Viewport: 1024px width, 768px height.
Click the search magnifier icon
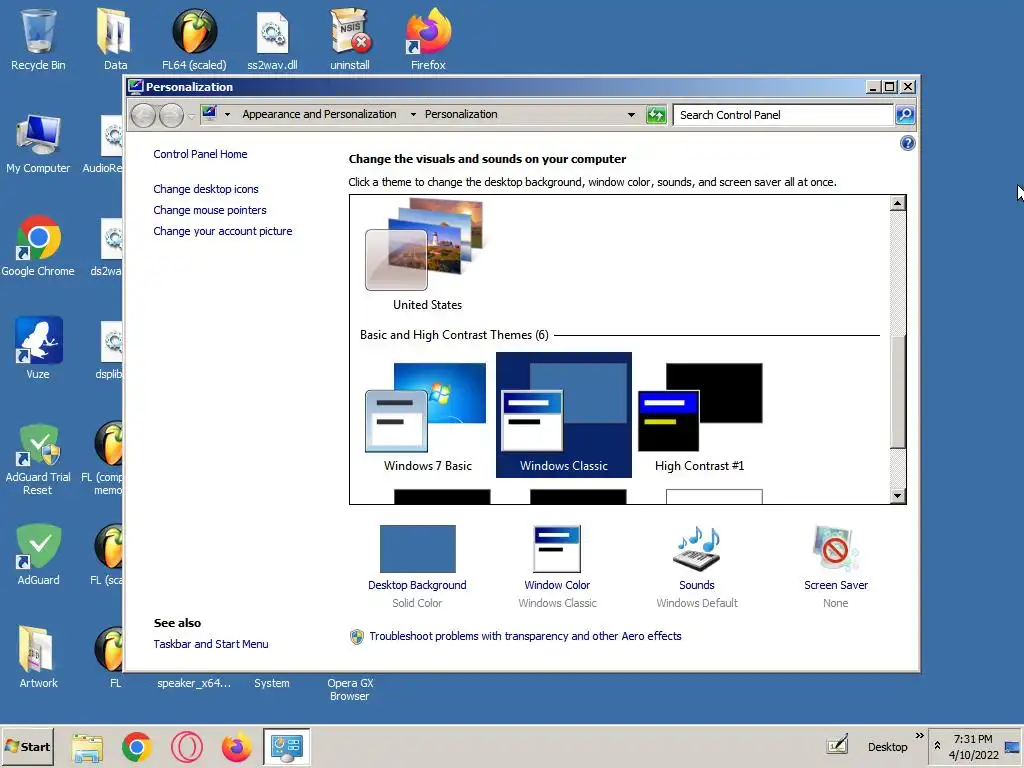[904, 115]
